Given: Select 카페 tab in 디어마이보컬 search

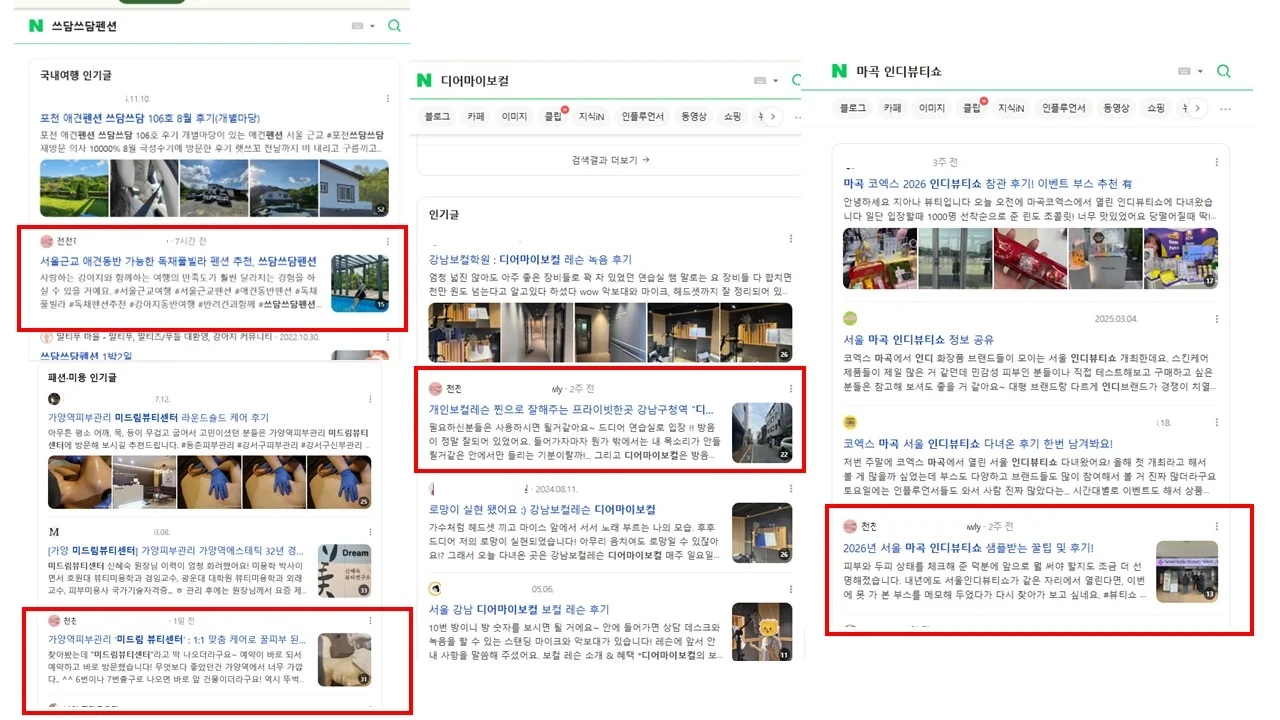Looking at the screenshot, I should (476, 117).
